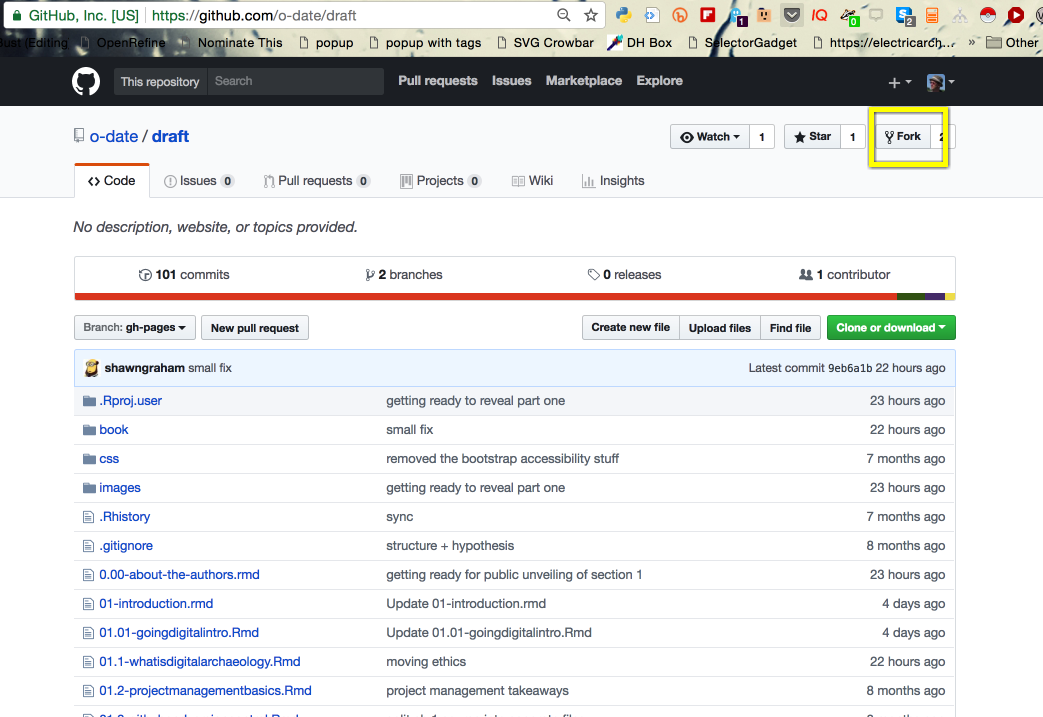1043x717 pixels.
Task: Open the Wiki tab
Action: (x=533, y=181)
